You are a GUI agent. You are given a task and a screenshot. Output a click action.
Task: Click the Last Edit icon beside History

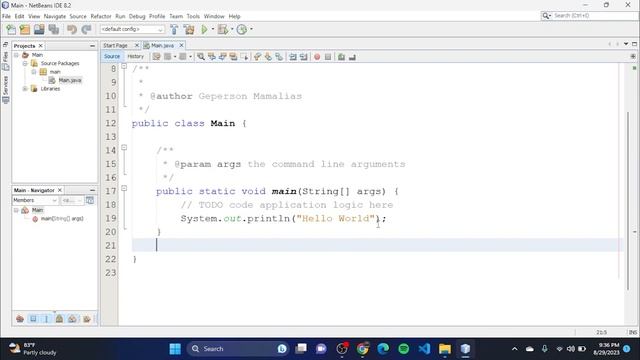pos(156,57)
